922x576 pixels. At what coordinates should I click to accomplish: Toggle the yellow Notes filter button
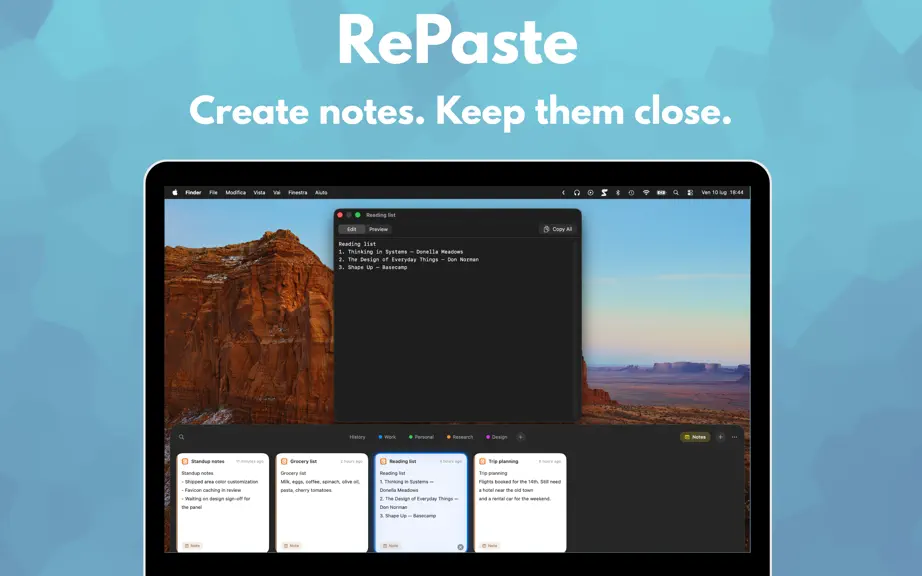[695, 437]
